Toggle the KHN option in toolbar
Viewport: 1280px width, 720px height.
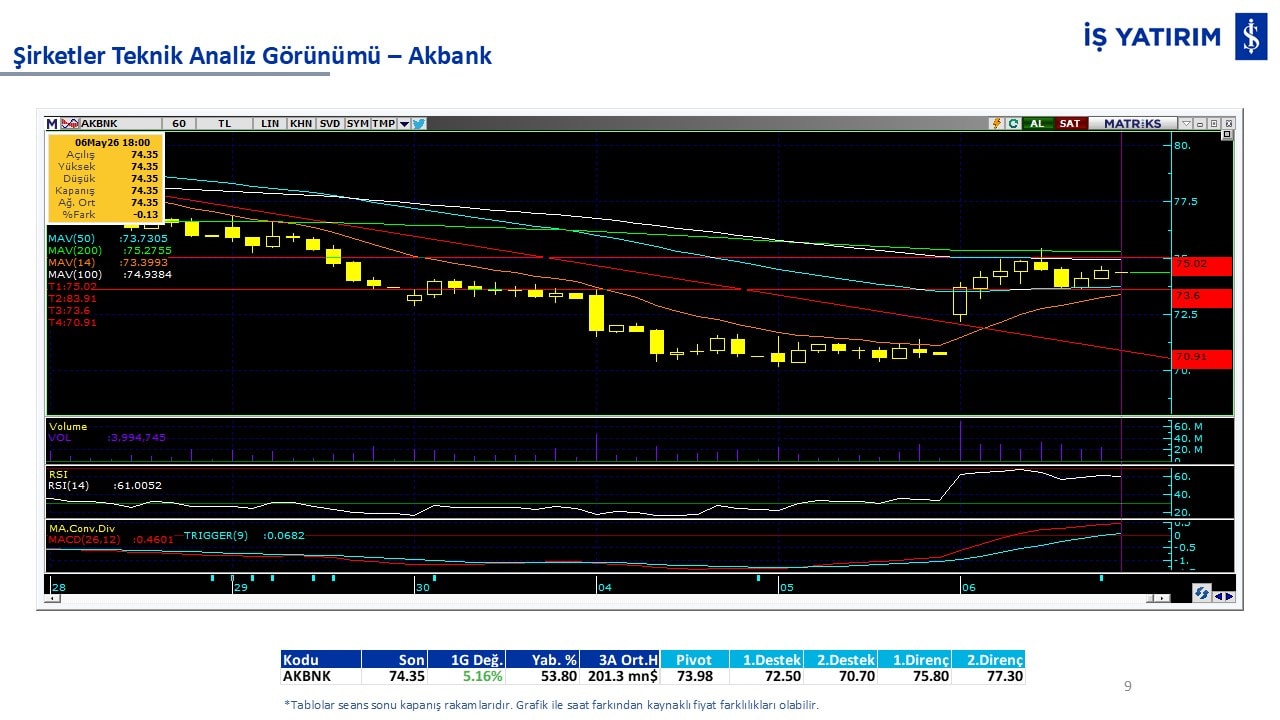click(x=300, y=124)
